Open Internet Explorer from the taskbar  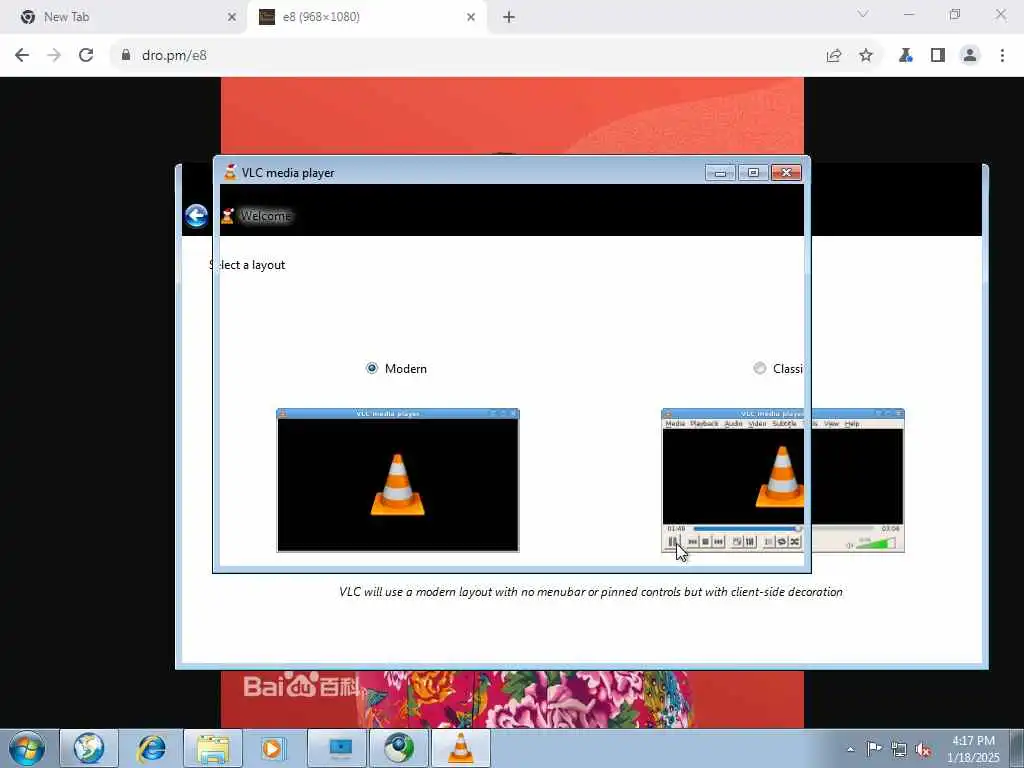point(151,748)
